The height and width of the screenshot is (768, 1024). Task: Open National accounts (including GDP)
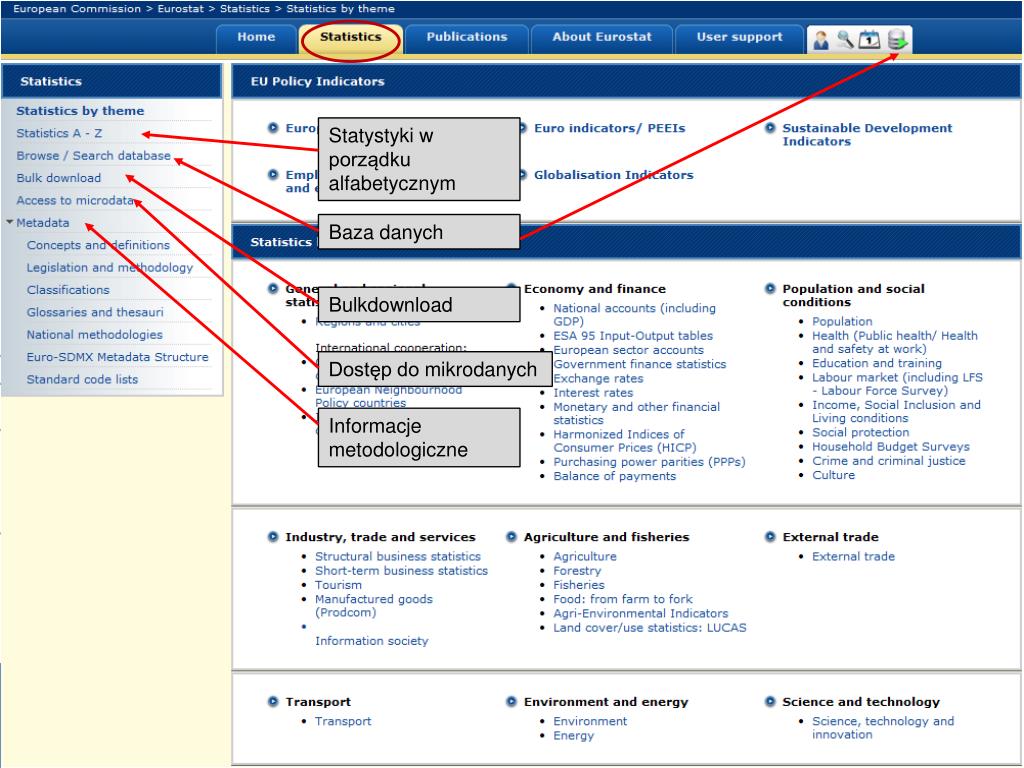pos(634,314)
